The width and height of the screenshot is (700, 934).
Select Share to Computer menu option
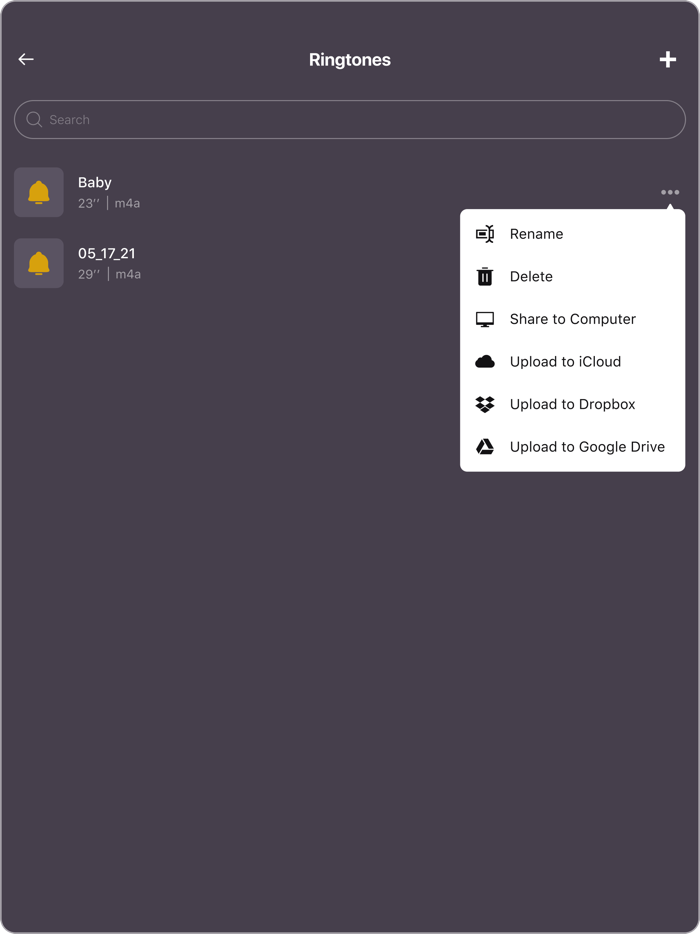572,319
